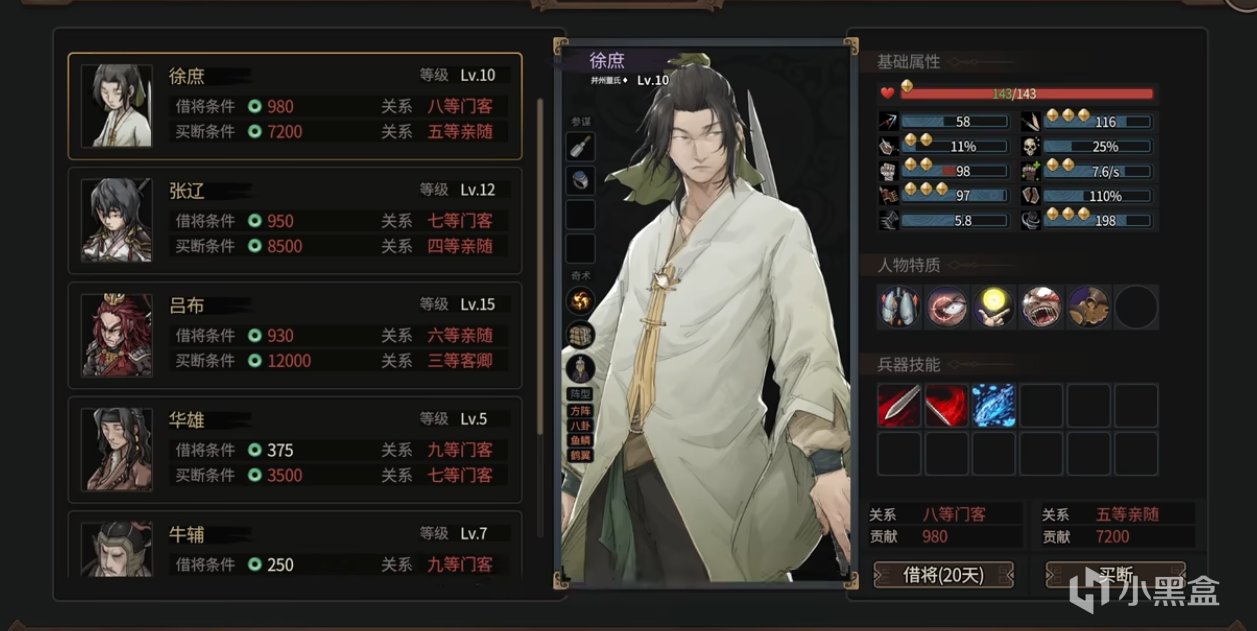This screenshot has height=631, width=1257.
Task: Click the screaming face trait icon
Action: (1041, 307)
